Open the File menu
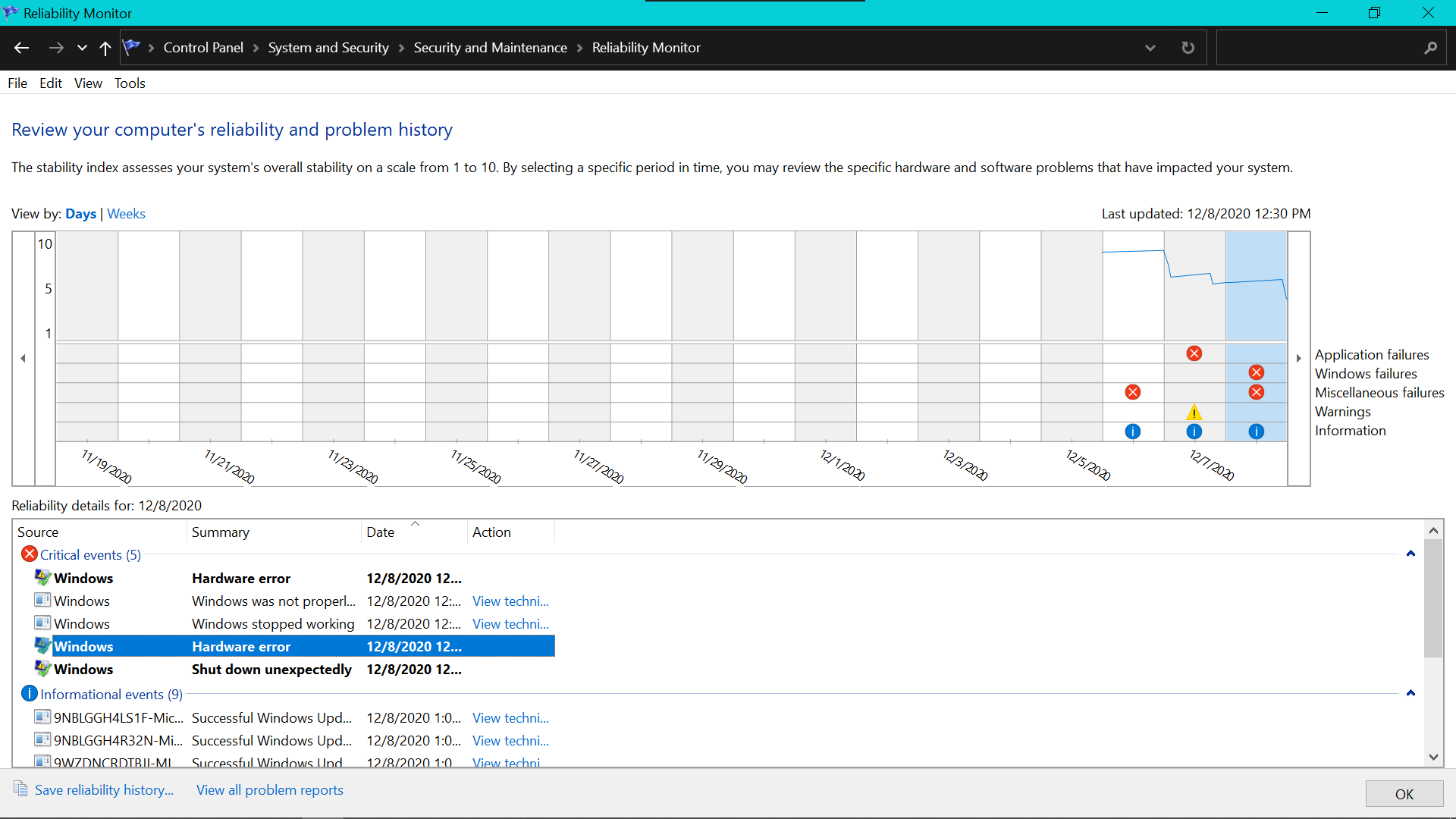This screenshot has width=1456, height=819. tap(17, 83)
